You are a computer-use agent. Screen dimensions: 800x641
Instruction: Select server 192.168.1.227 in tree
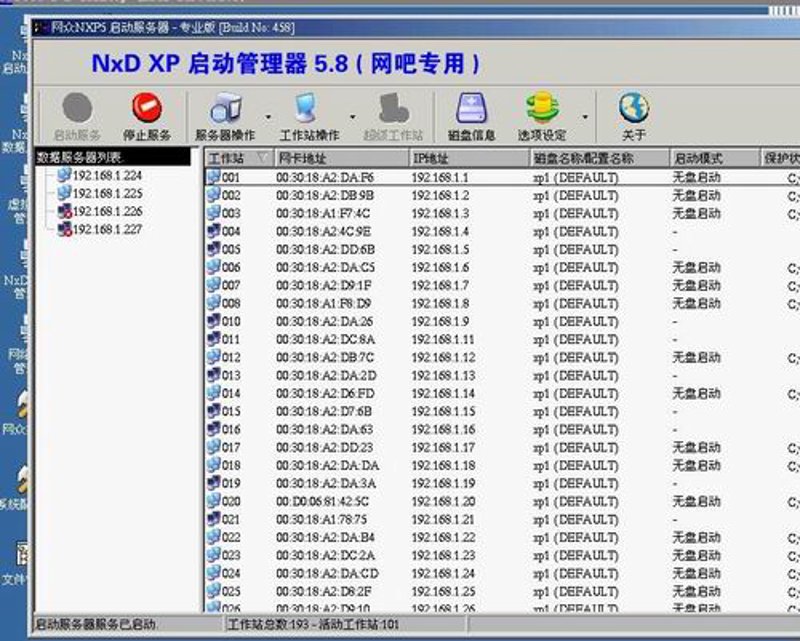click(x=107, y=230)
